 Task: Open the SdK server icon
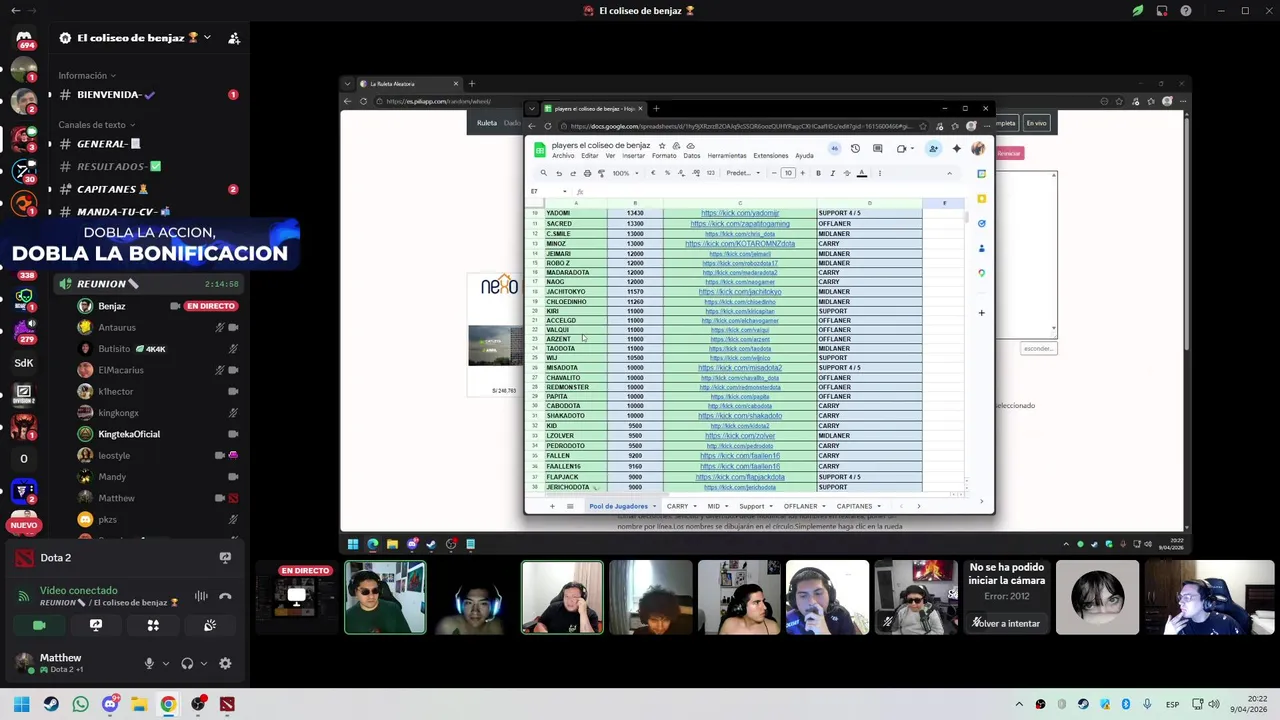[24, 363]
